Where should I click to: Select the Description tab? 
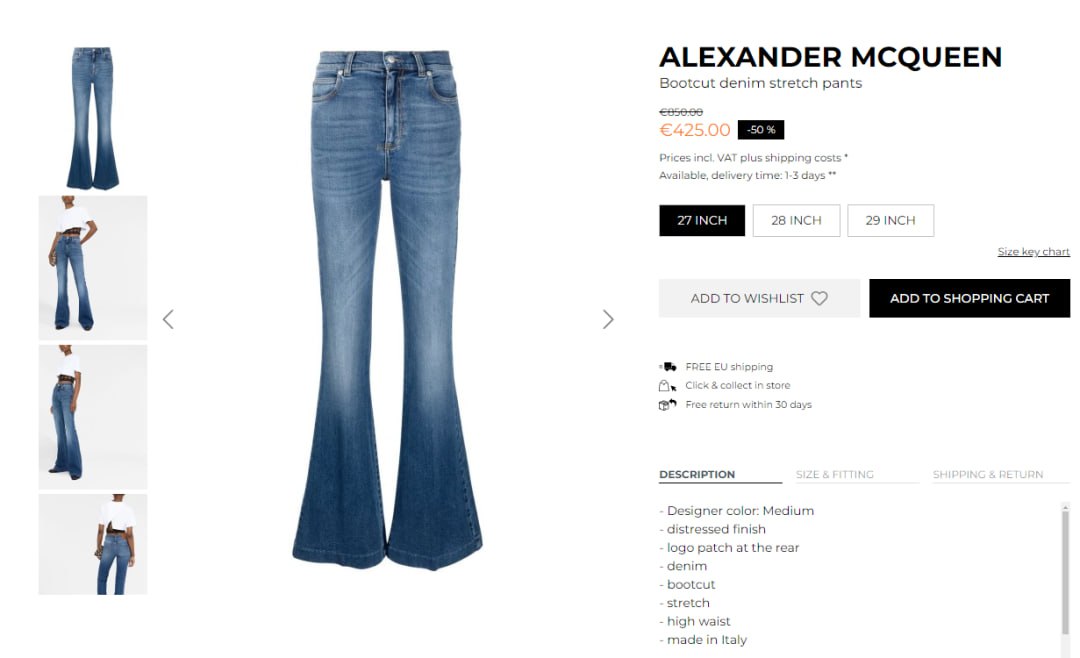point(697,474)
